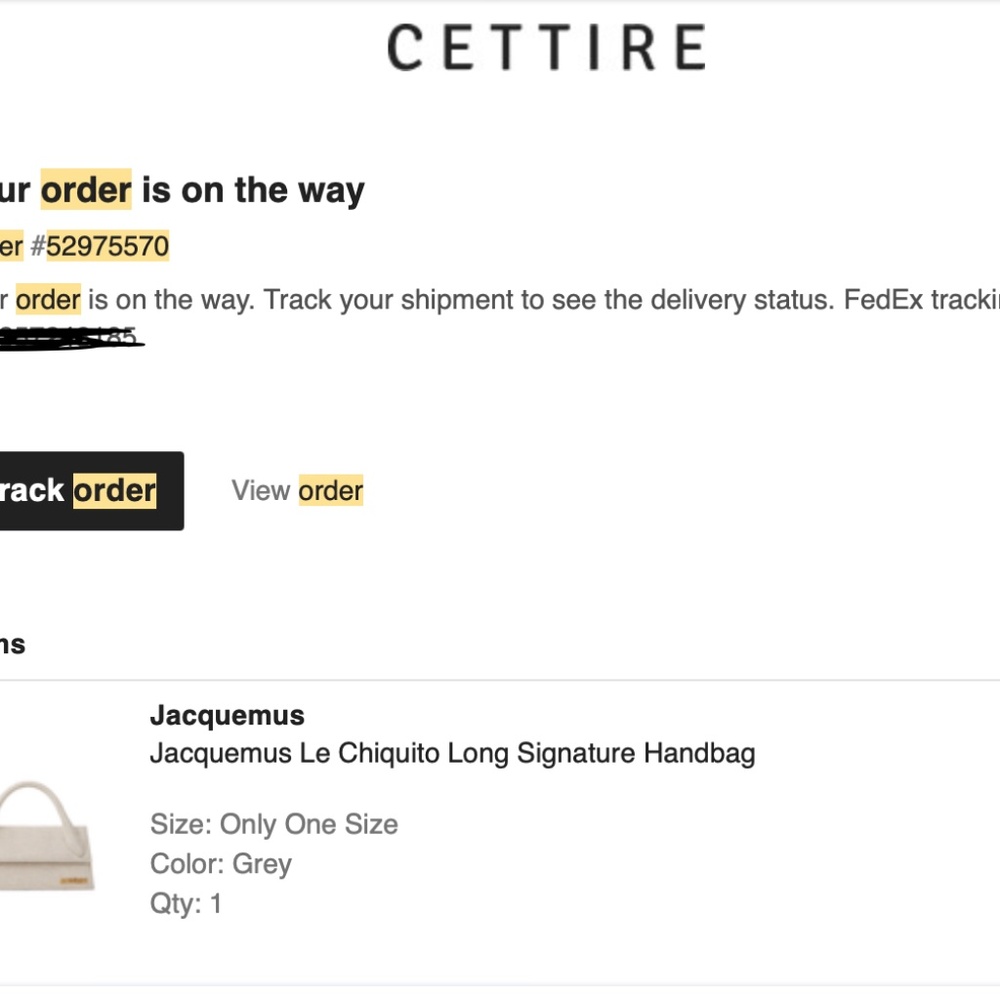Click the 'order is on the way' heading
This screenshot has width=1000, height=1000.
pyautogui.click(x=182, y=189)
